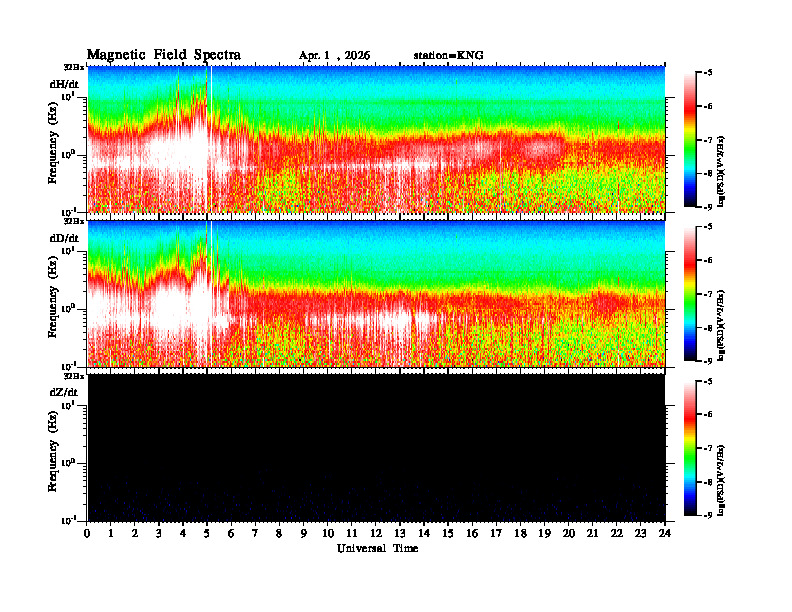
Task: Click the 10^0 frequency tick of dD/dt panel
Action: [x=68, y=308]
